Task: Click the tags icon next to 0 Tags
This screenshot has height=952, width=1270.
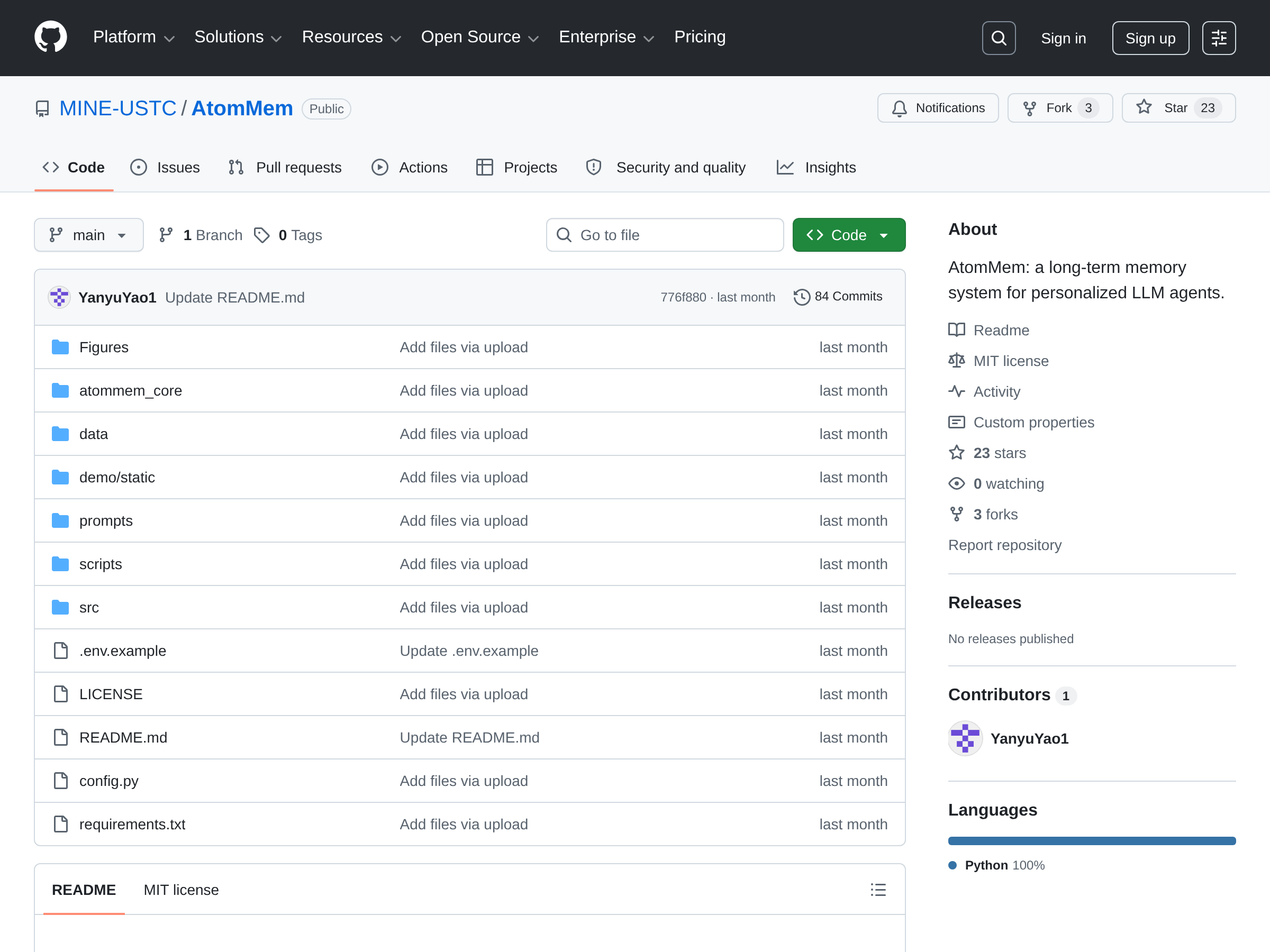Action: (x=262, y=235)
